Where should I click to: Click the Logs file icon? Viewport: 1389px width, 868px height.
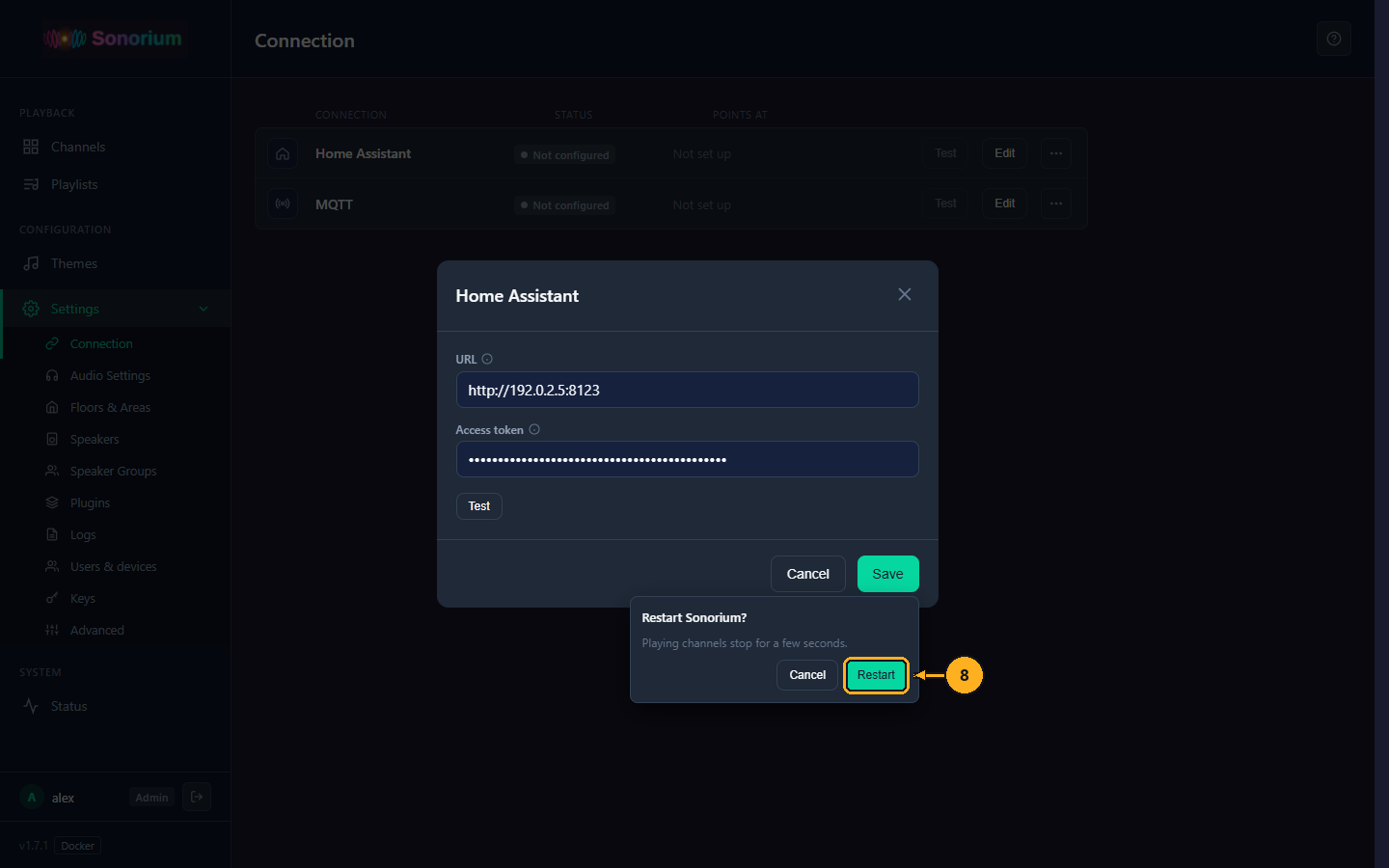pos(52,534)
